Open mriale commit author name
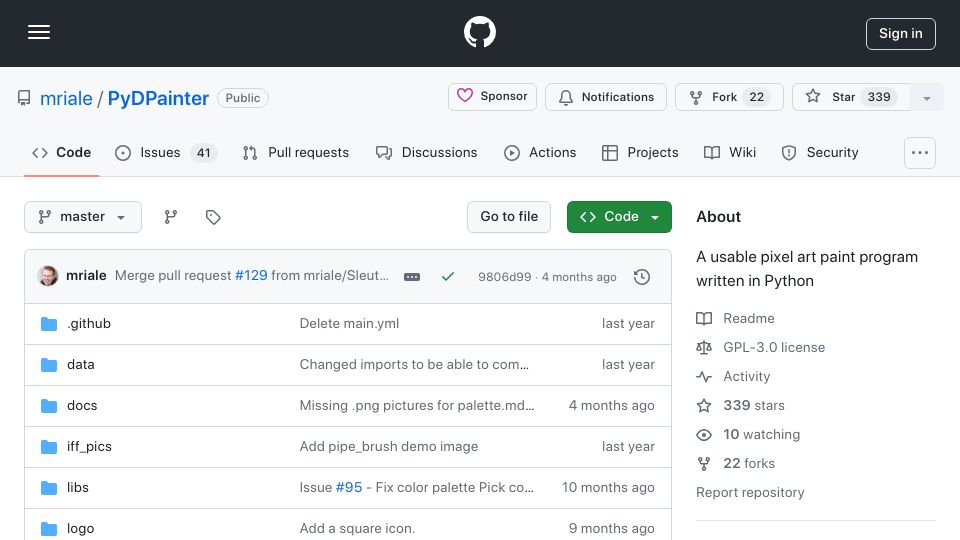 [x=86, y=276]
